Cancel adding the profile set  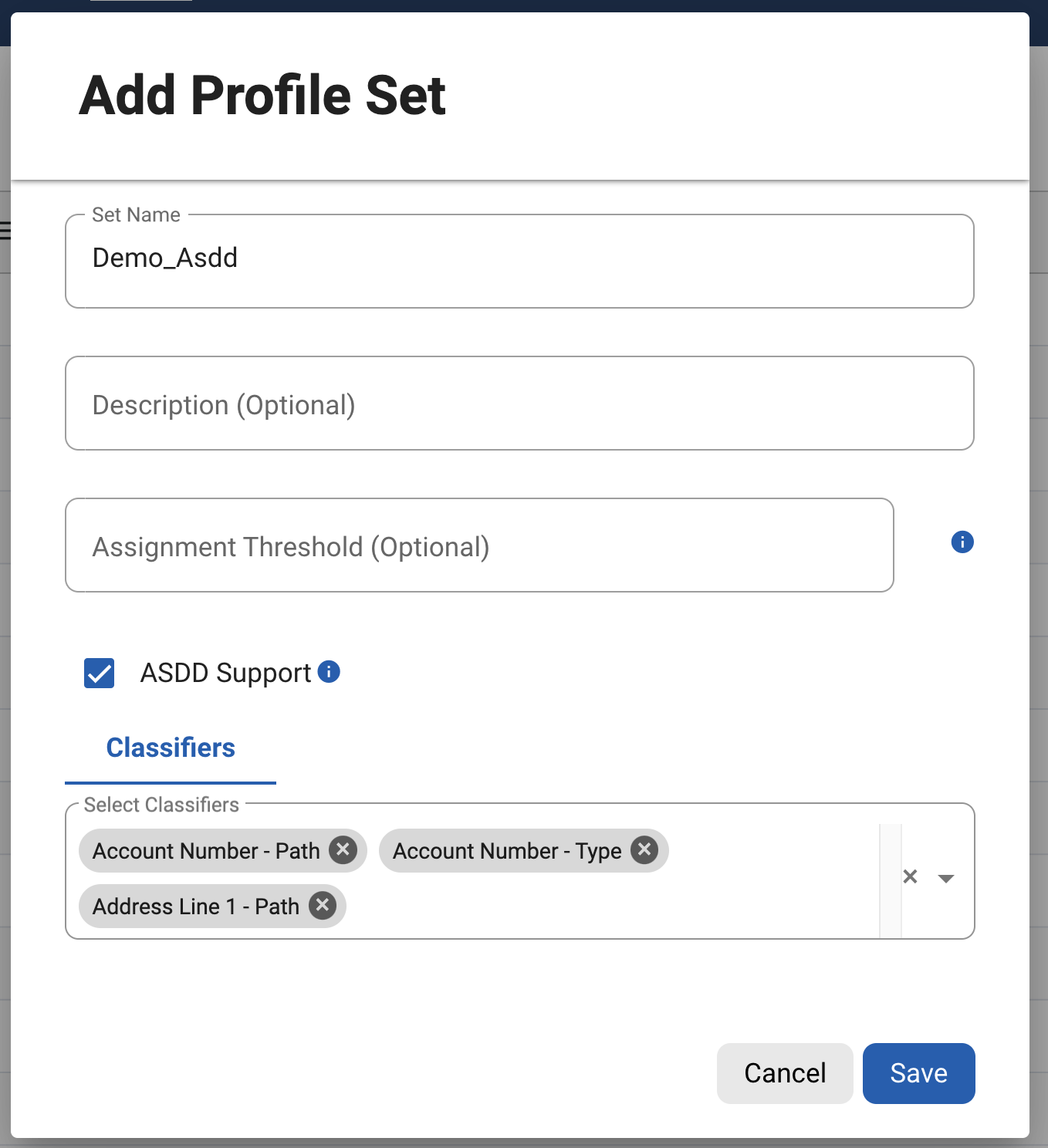784,1073
